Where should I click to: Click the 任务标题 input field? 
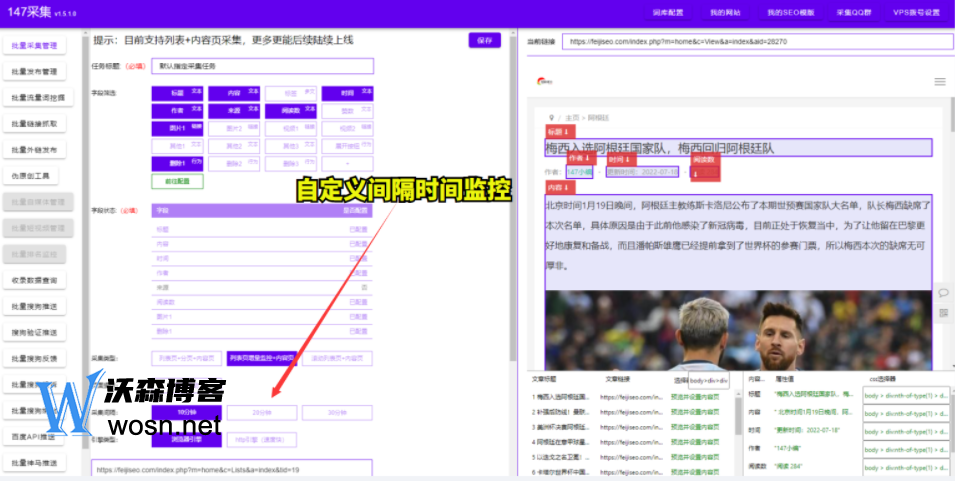coord(262,66)
